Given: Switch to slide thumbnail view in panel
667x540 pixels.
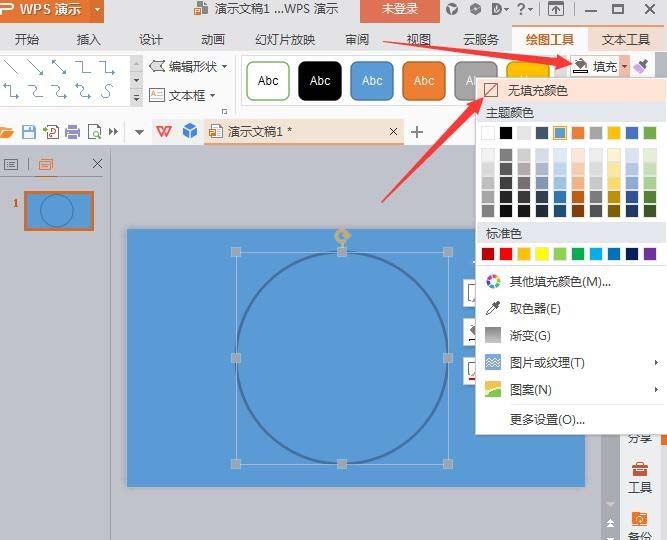Looking at the screenshot, I should pyautogui.click(x=46, y=164).
